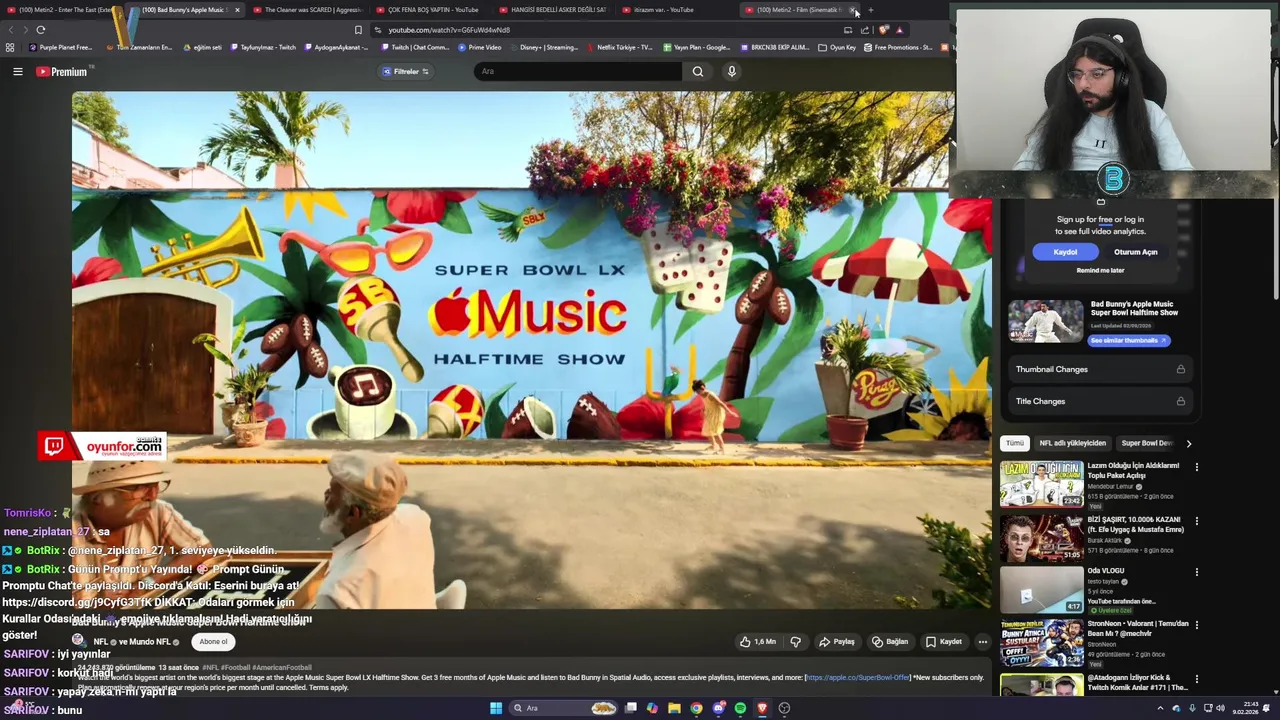Open the apple.co SuperBowl-Offer link
The width and height of the screenshot is (1280, 720).
859,678
